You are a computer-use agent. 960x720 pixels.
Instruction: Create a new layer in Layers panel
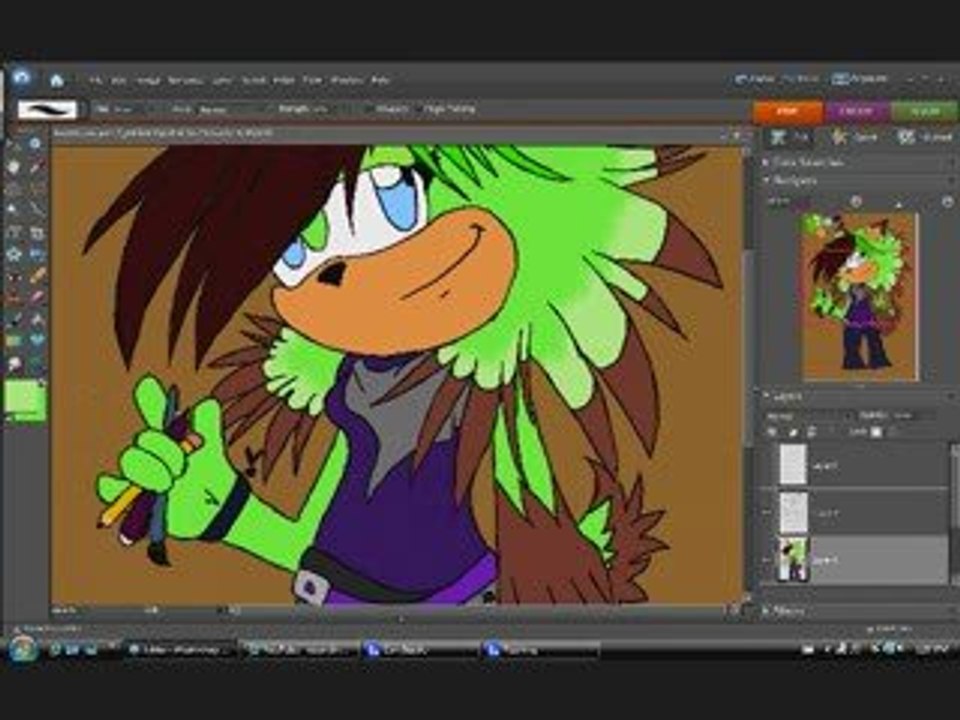tap(772, 432)
